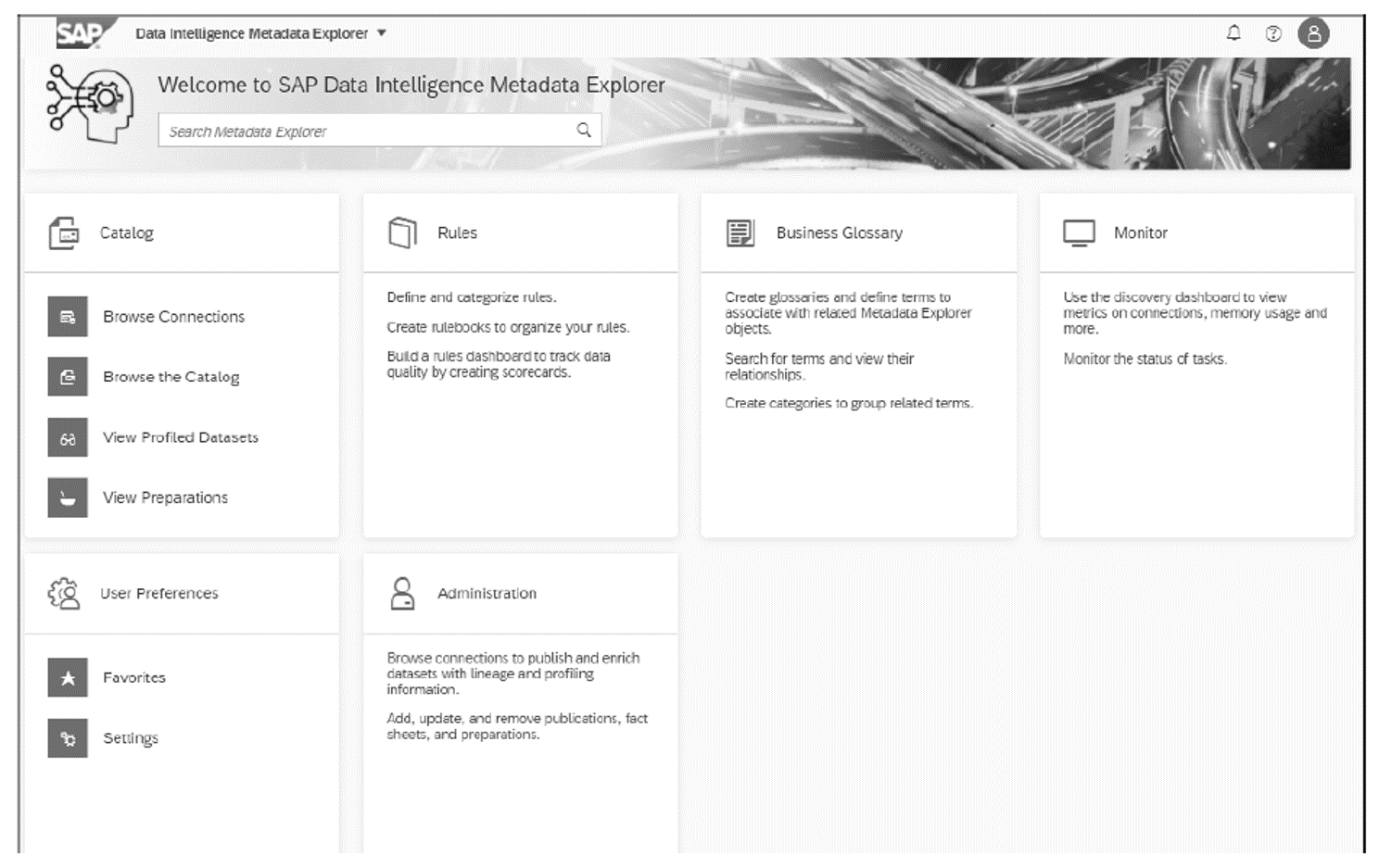Click 'Add, update, and remove publications' text
The height and width of the screenshot is (868, 1379).
point(517,726)
